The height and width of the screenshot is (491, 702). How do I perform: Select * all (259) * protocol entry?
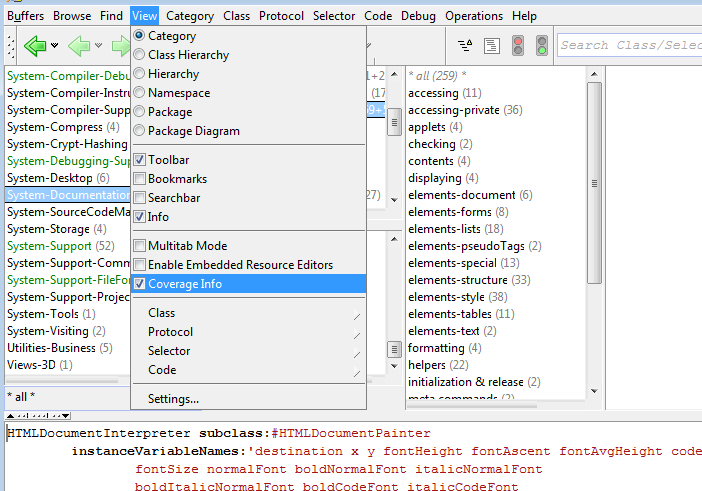pyautogui.click(x=437, y=76)
